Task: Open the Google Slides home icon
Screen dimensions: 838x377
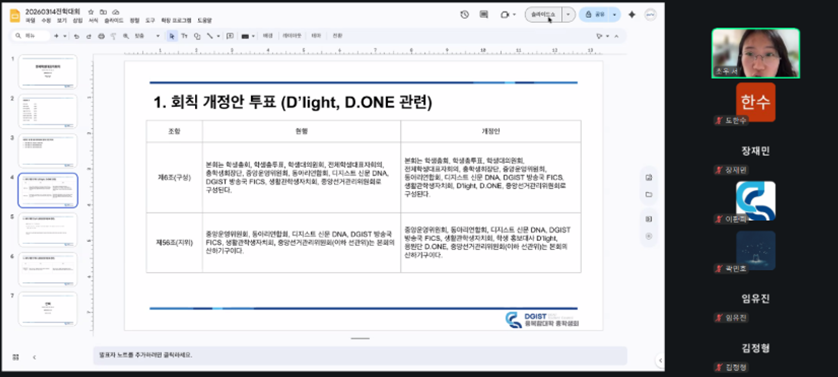Action: click(x=15, y=16)
